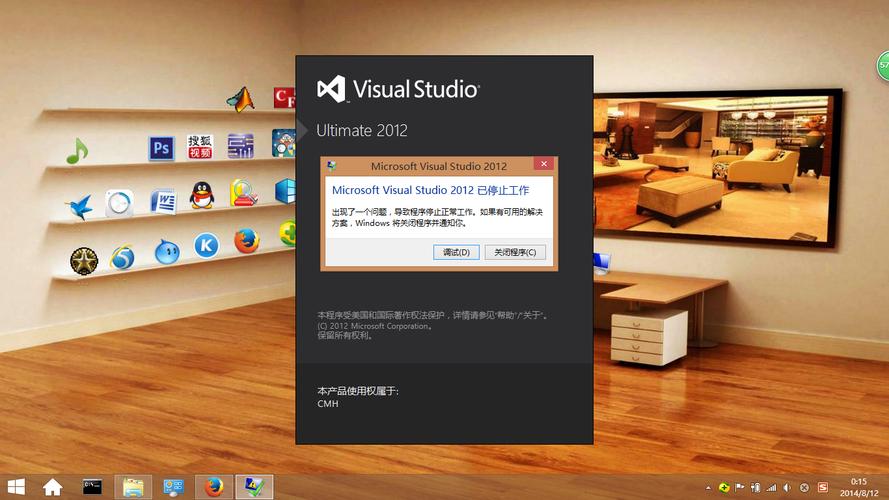This screenshot has width=889, height=500.
Task: Click the 'CMH' licensee name text
Action: [328, 404]
